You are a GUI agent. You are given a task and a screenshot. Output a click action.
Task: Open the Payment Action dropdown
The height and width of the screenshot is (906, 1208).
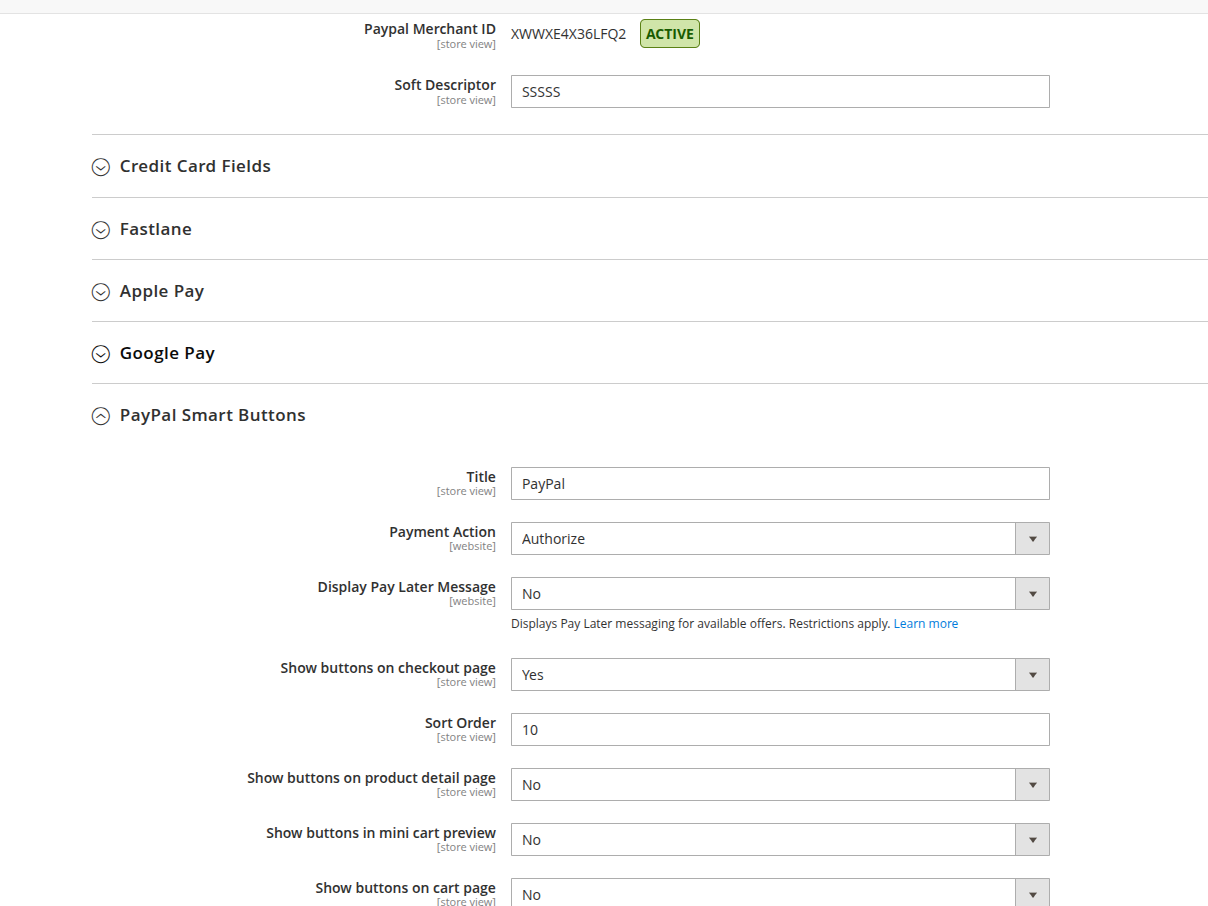(x=779, y=538)
